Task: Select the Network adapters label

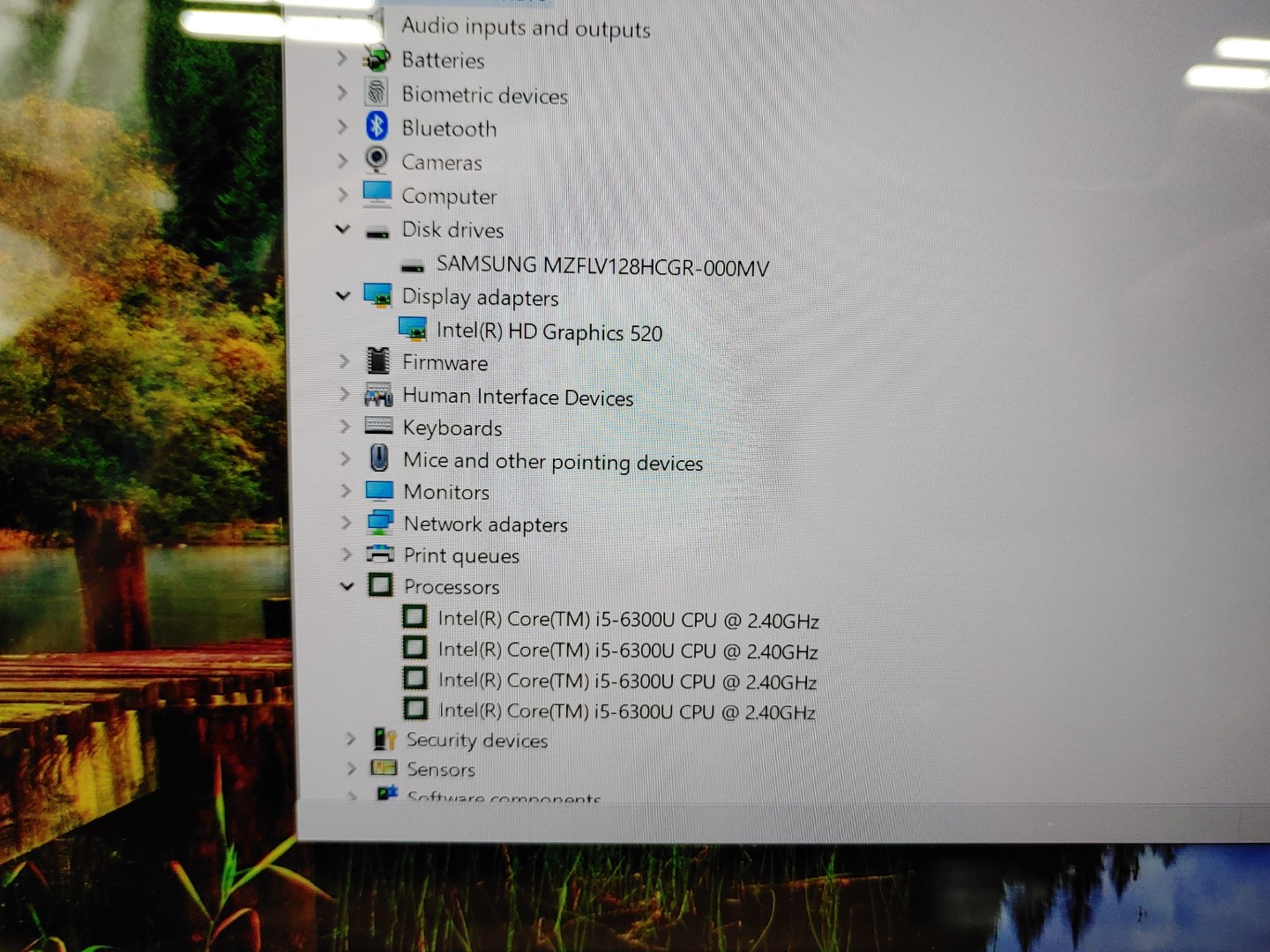Action: pos(486,524)
